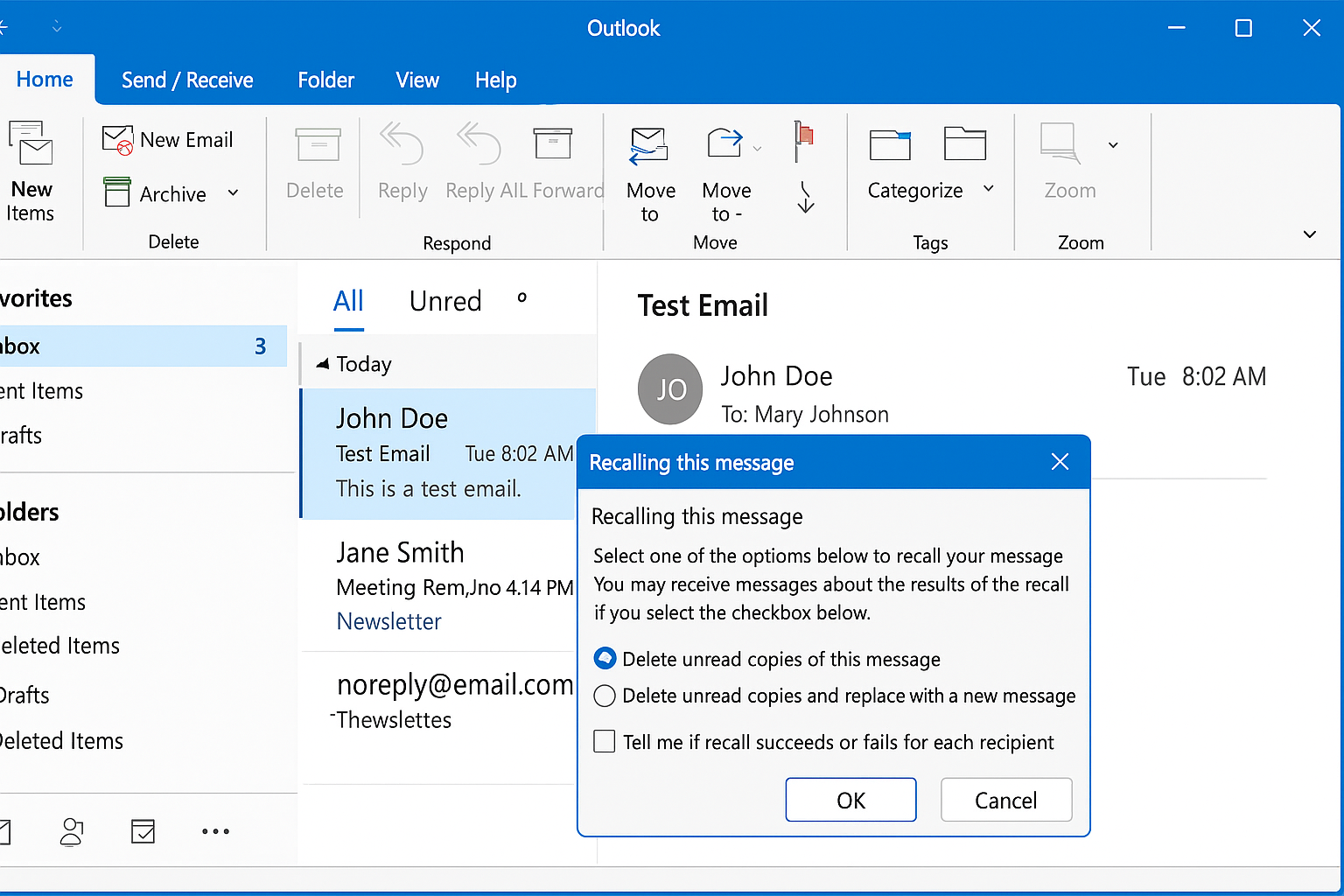Select Delete unread copies and replace option

tap(605, 696)
